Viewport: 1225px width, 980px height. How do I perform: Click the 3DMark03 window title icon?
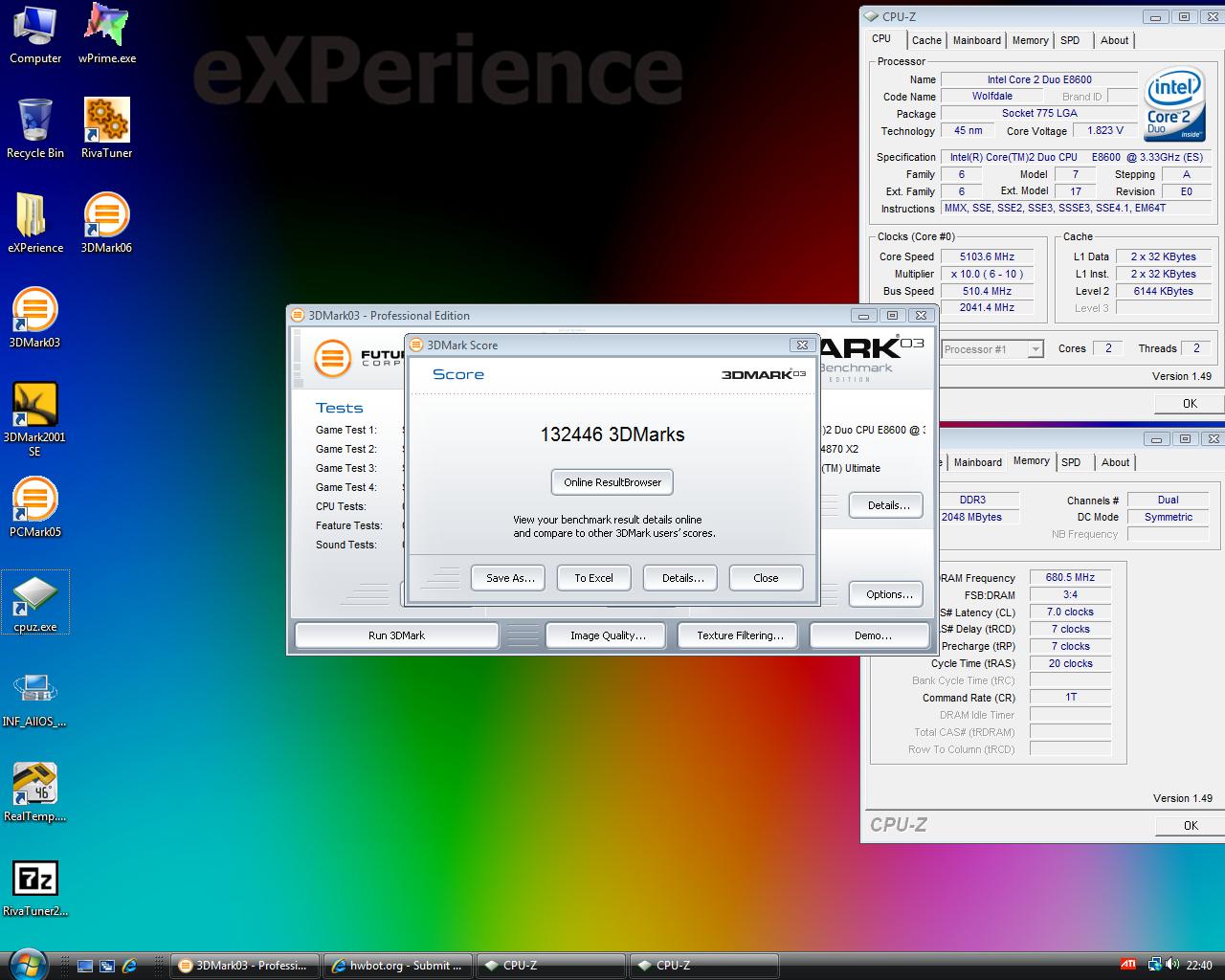[x=298, y=315]
